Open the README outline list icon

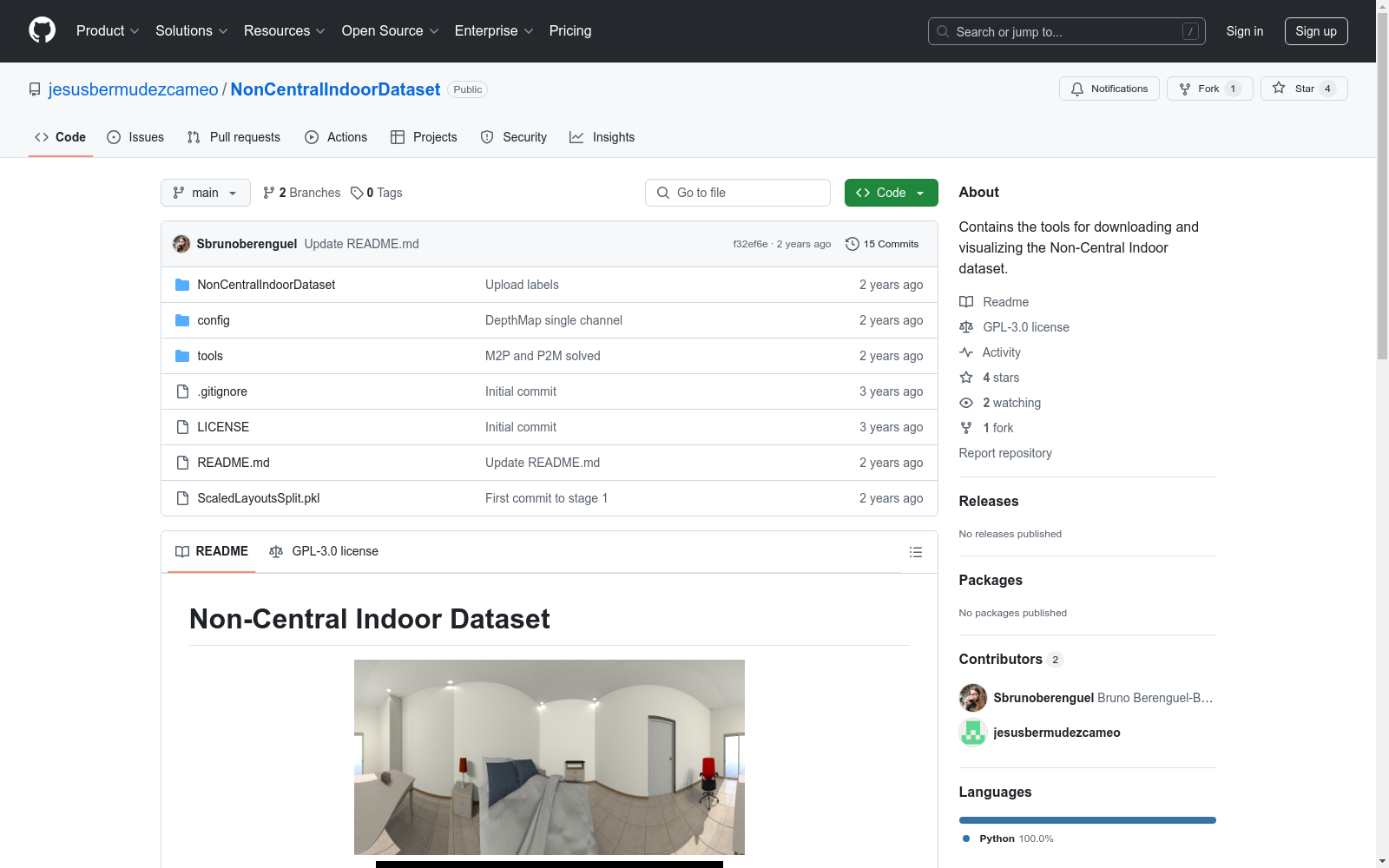point(915,552)
